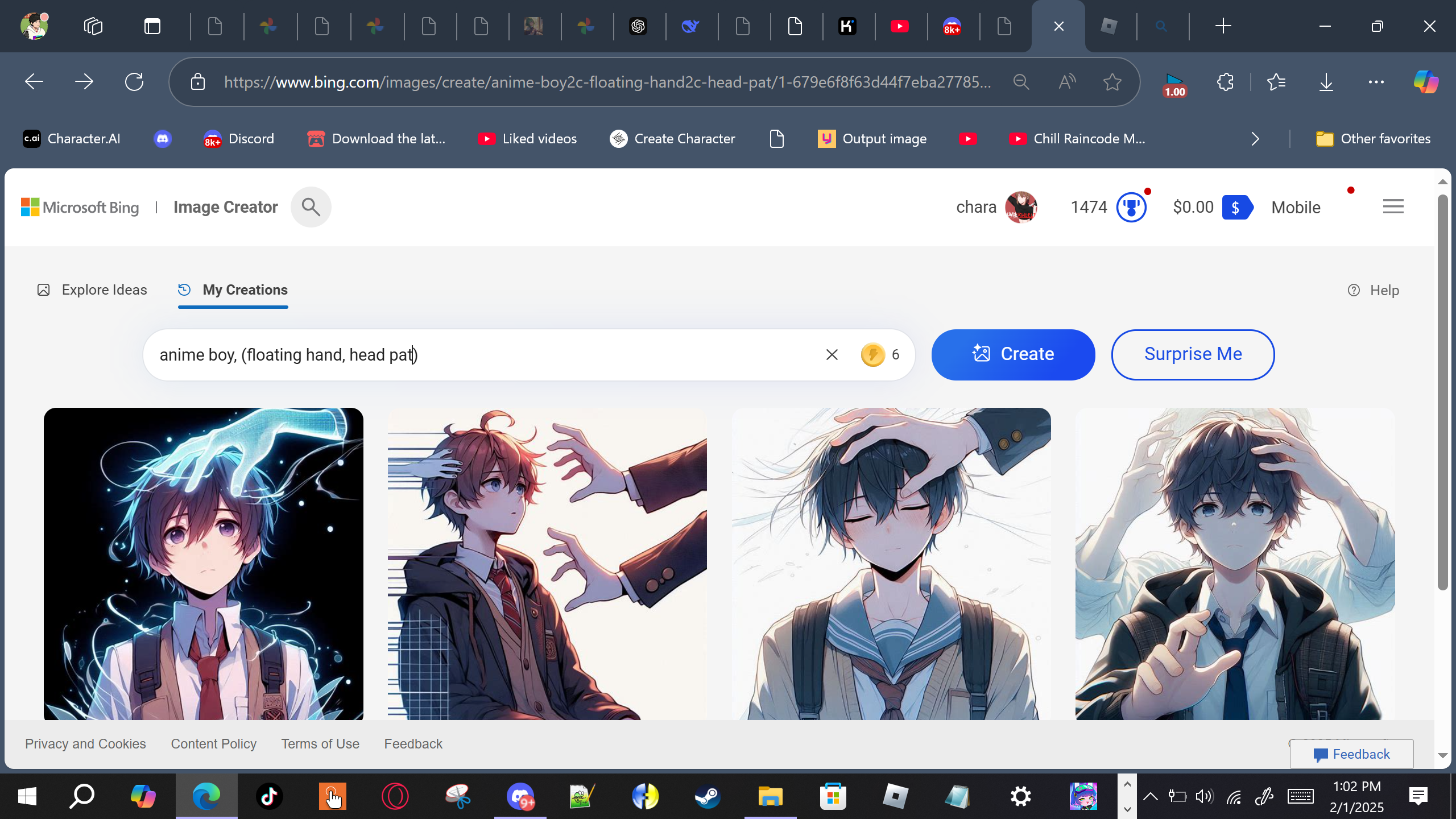This screenshot has width=1456, height=819.
Task: Click the gold boost coin icon
Action: click(x=872, y=355)
